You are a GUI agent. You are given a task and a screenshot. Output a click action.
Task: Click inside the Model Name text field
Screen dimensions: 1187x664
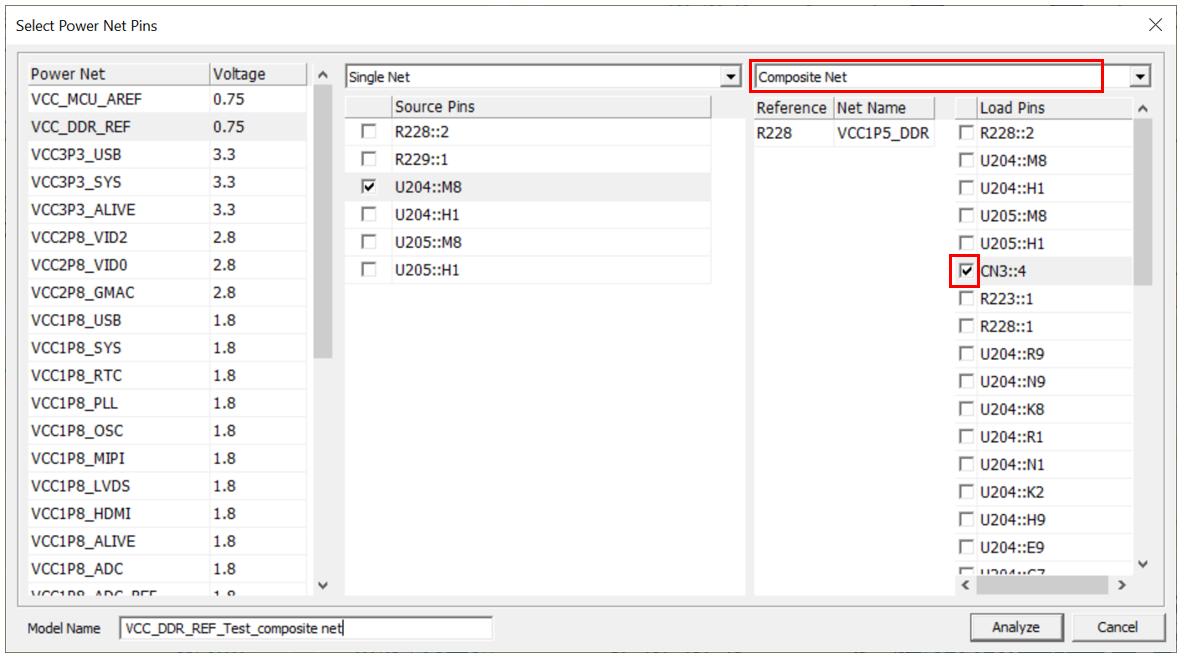point(305,628)
